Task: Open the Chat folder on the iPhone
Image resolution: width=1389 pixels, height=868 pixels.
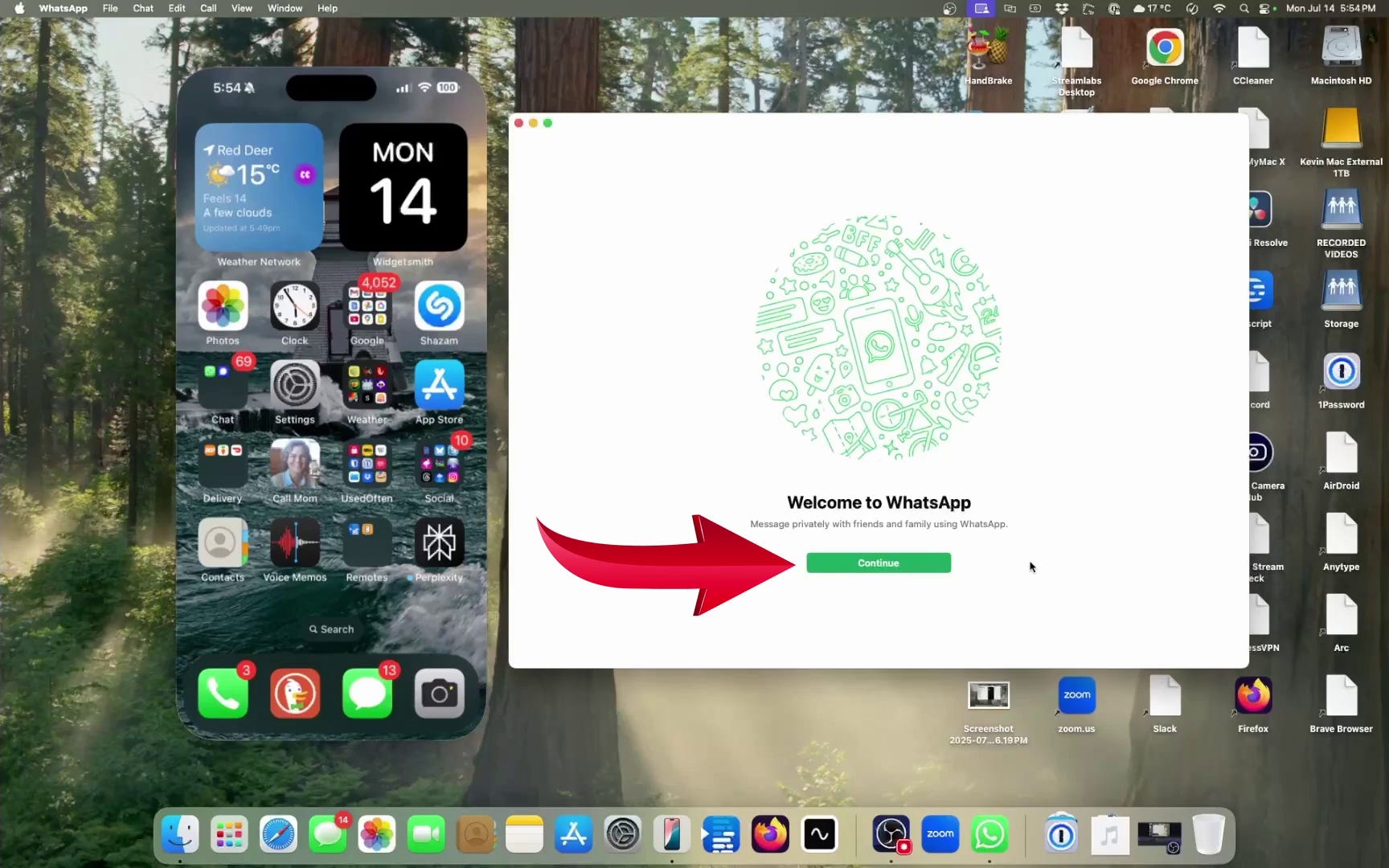Action: click(x=223, y=385)
